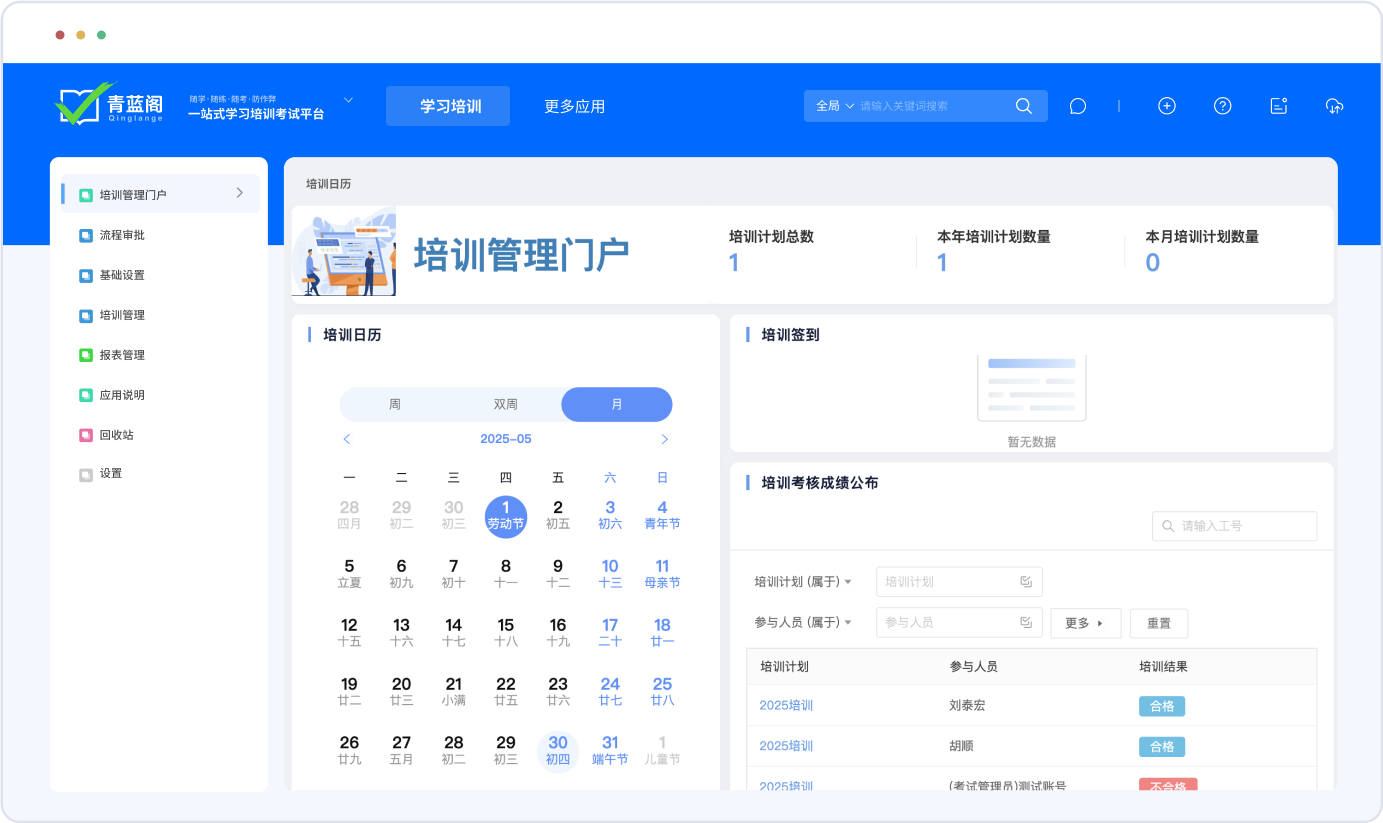Click the chat message bubble icon
Screen dimensions: 1383x823
tap(1077, 106)
